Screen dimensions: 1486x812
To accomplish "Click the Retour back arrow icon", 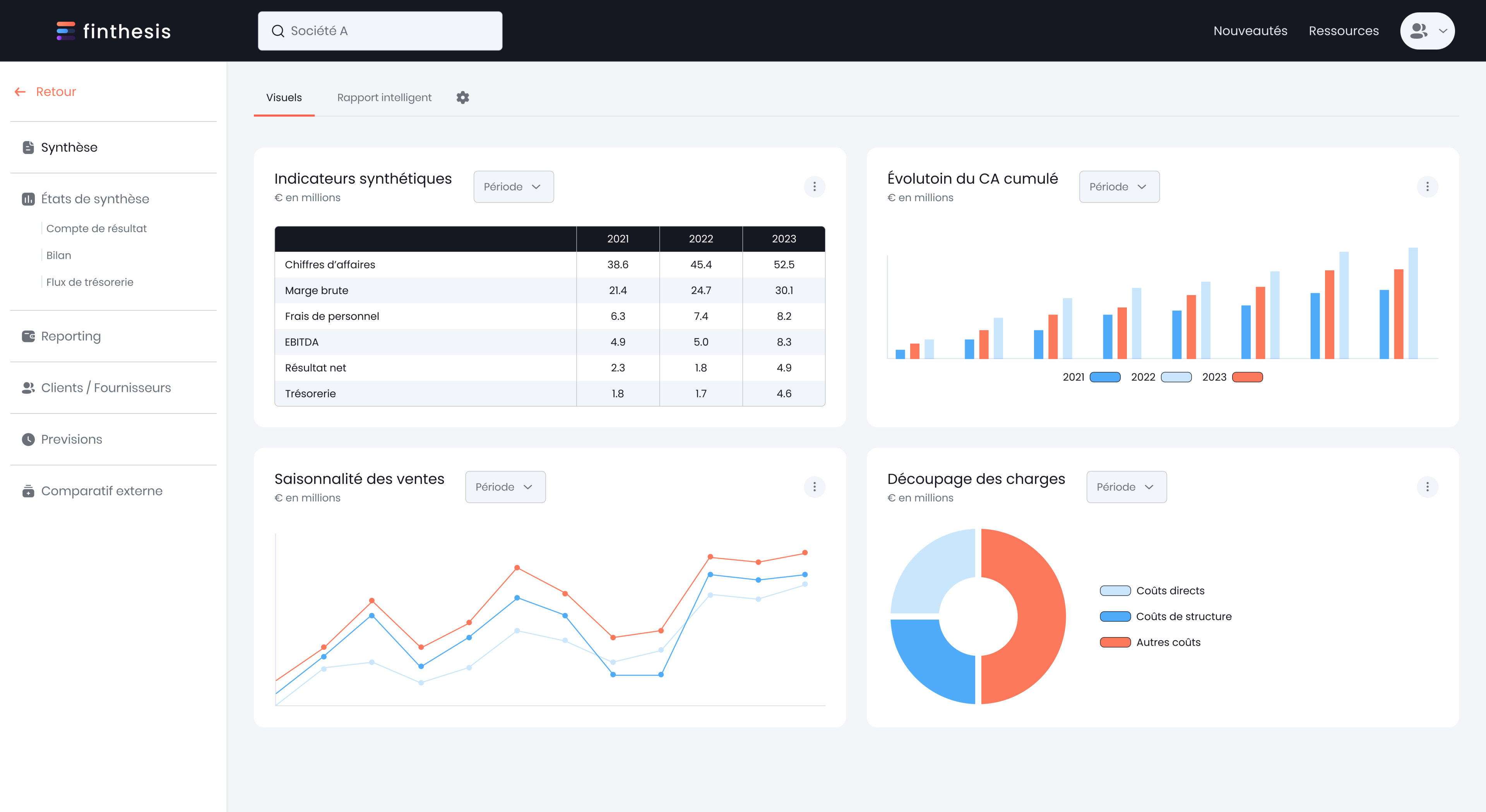I will 20,92.
